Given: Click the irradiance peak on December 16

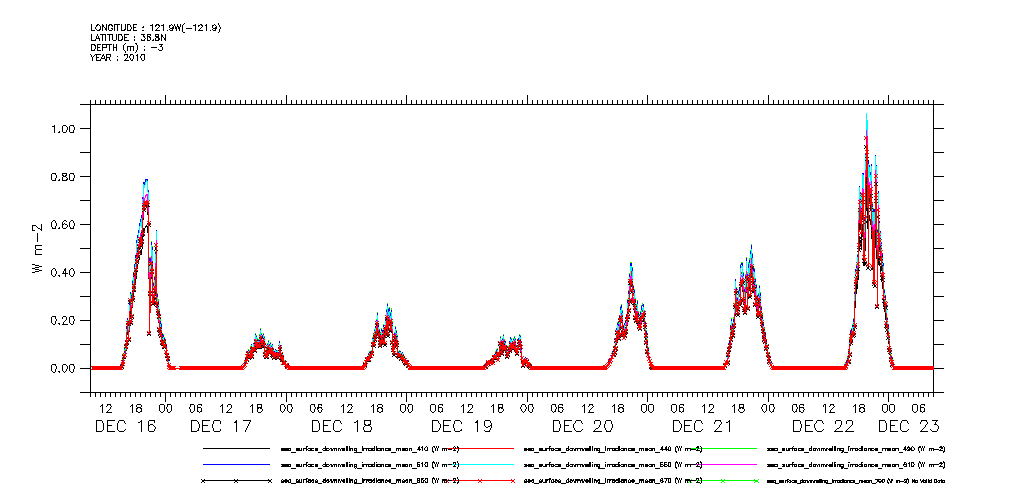Looking at the screenshot, I should [x=146, y=182].
